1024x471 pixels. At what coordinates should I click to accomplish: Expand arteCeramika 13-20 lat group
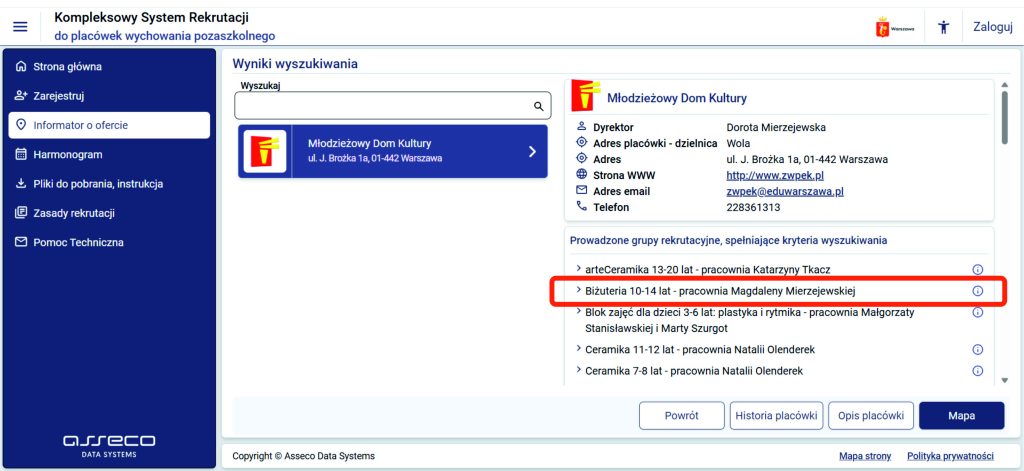click(579, 268)
